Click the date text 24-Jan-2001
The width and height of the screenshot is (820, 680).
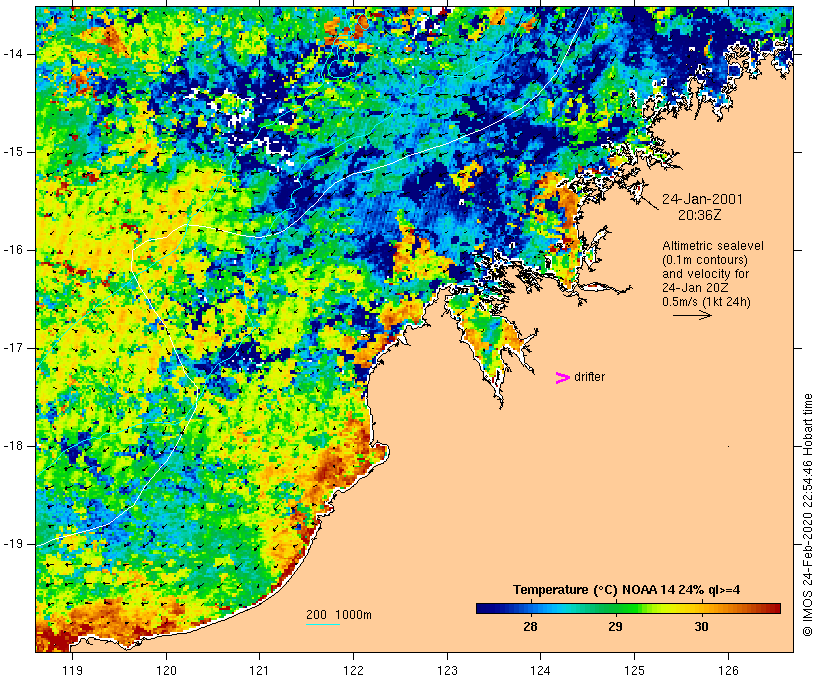click(702, 199)
